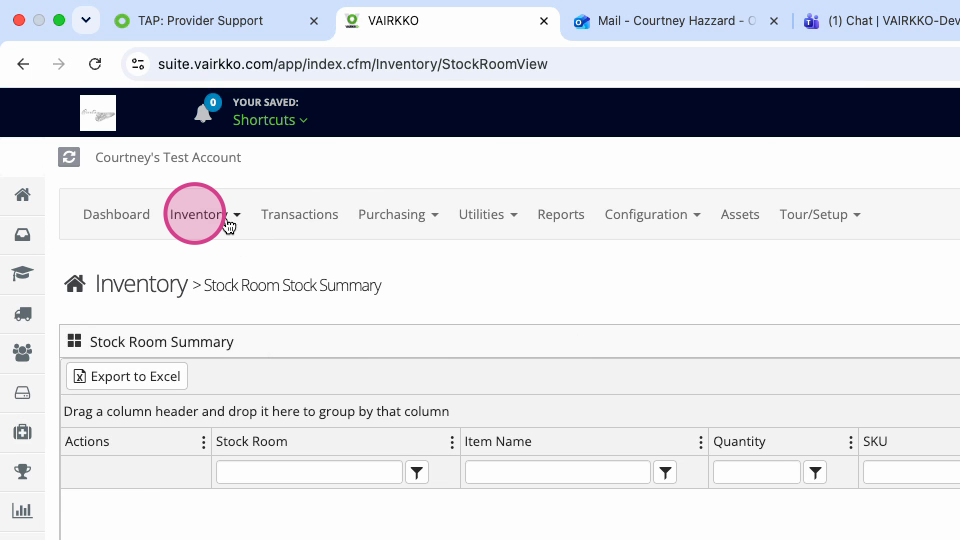Click the Stock Room Summary panel title
The width and height of the screenshot is (960, 540).
coord(162,342)
